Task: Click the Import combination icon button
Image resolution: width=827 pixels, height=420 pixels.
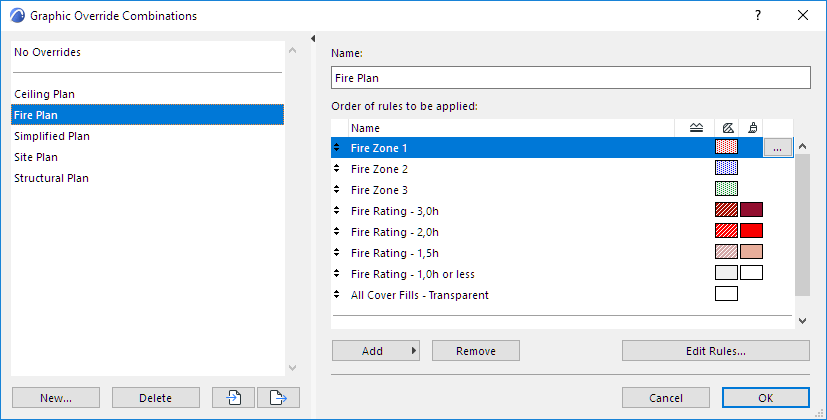Action: [x=233, y=398]
